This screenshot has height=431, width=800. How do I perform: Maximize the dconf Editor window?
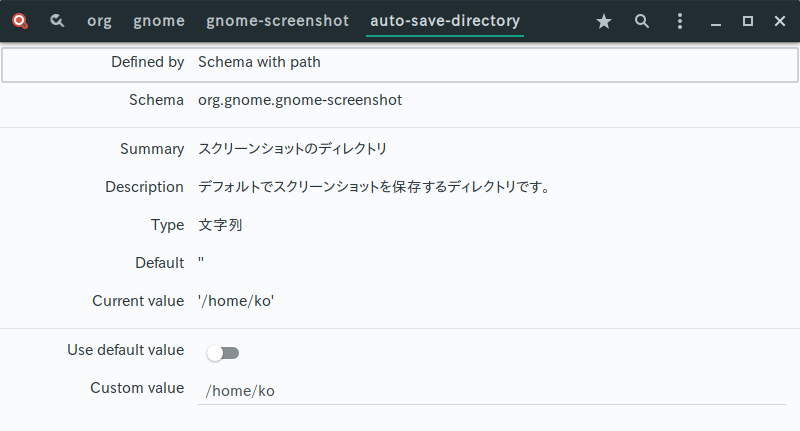748,21
